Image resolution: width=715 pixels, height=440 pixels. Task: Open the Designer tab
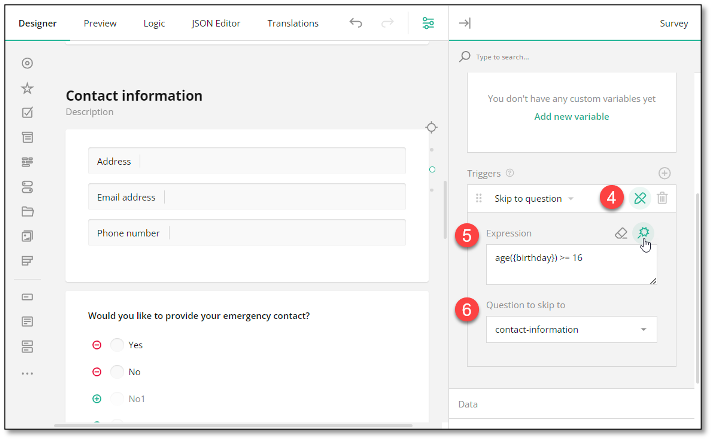(x=37, y=23)
